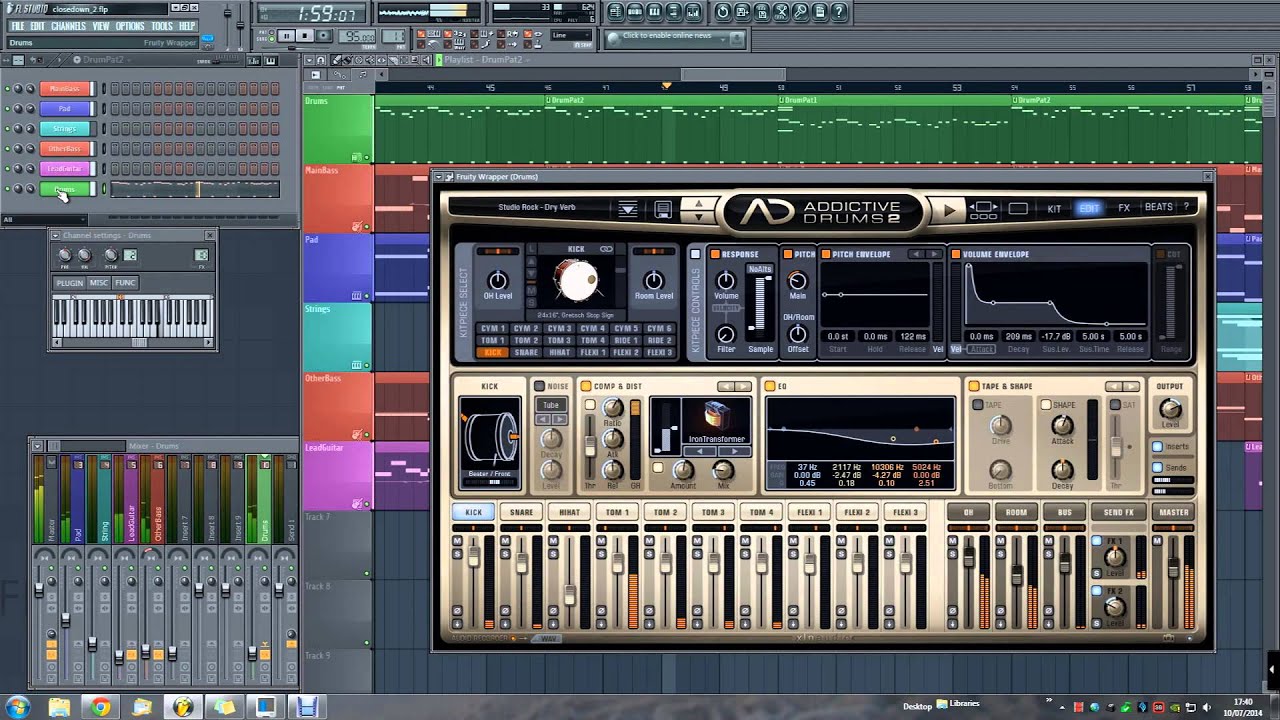Viewport: 1280px width, 720px height.
Task: Open the Google Chrome taskbar icon
Action: (x=100, y=707)
